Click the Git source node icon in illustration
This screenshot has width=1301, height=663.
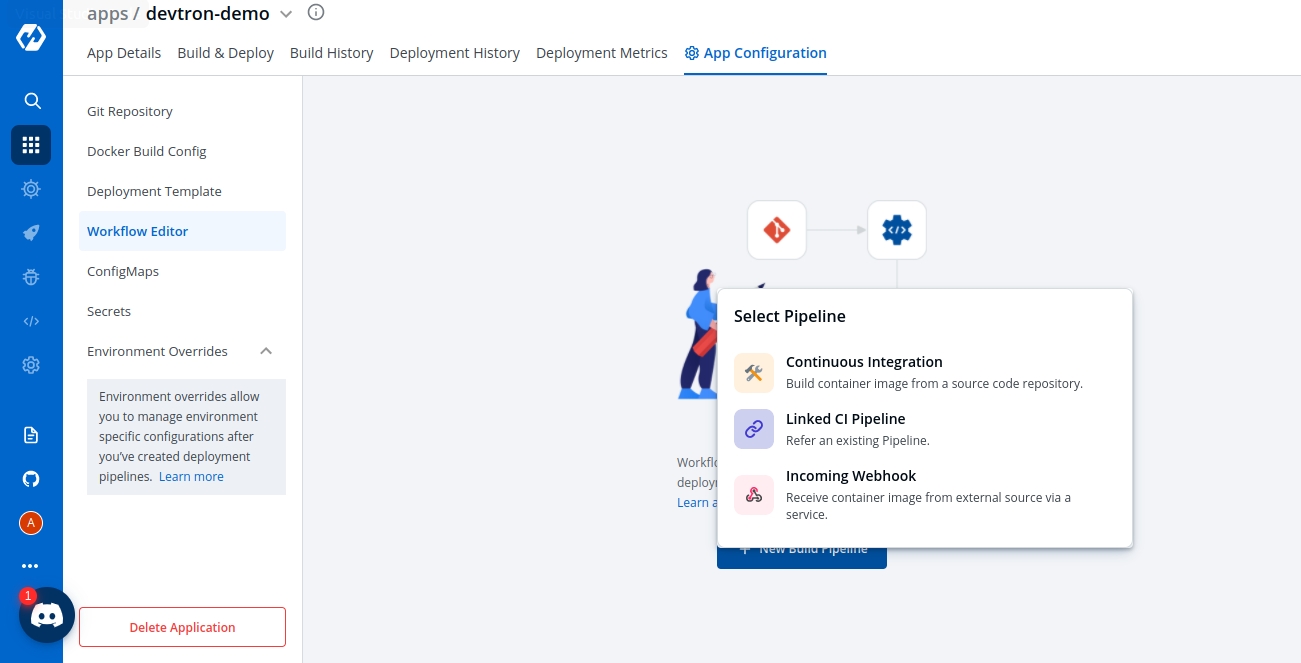click(777, 230)
